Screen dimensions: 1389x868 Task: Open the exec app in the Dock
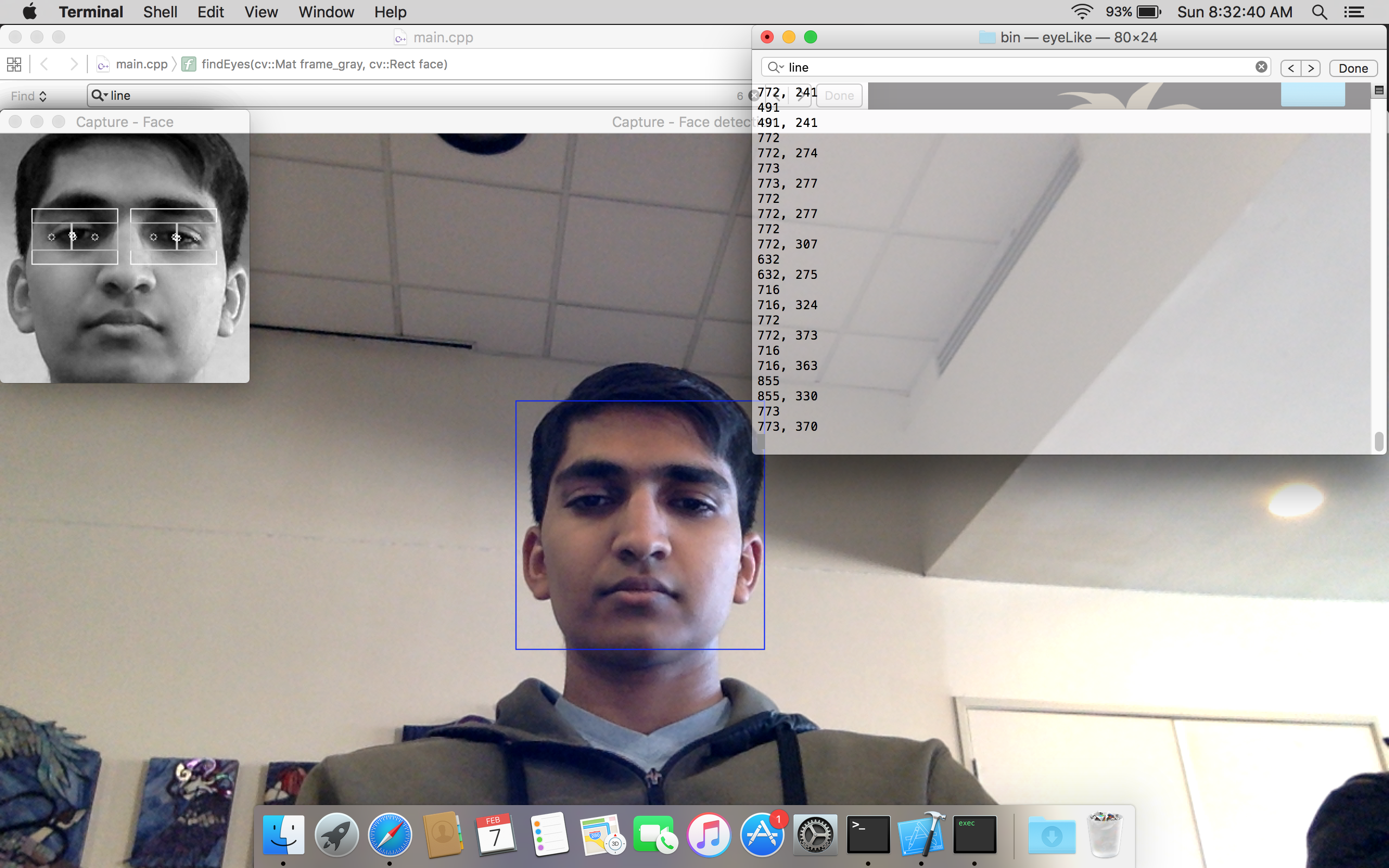974,835
